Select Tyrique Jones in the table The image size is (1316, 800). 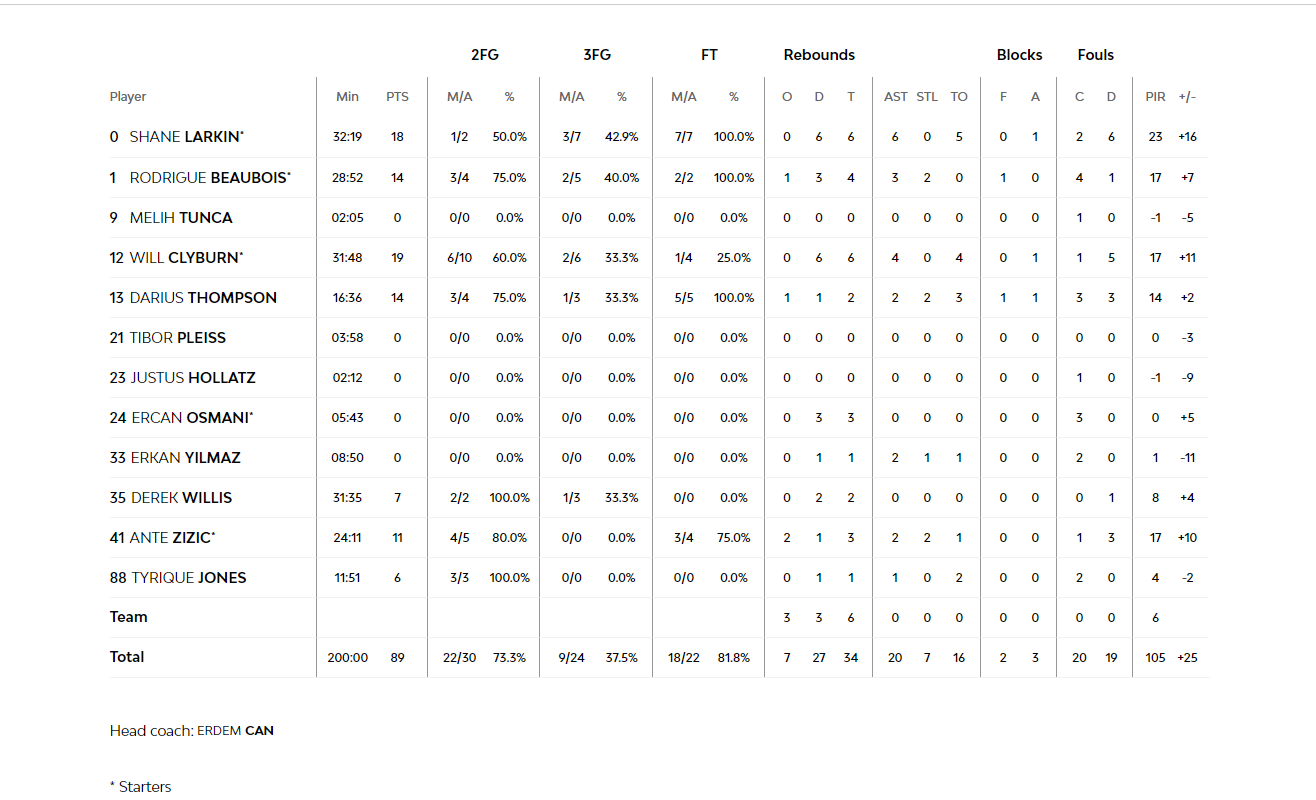tap(188, 577)
